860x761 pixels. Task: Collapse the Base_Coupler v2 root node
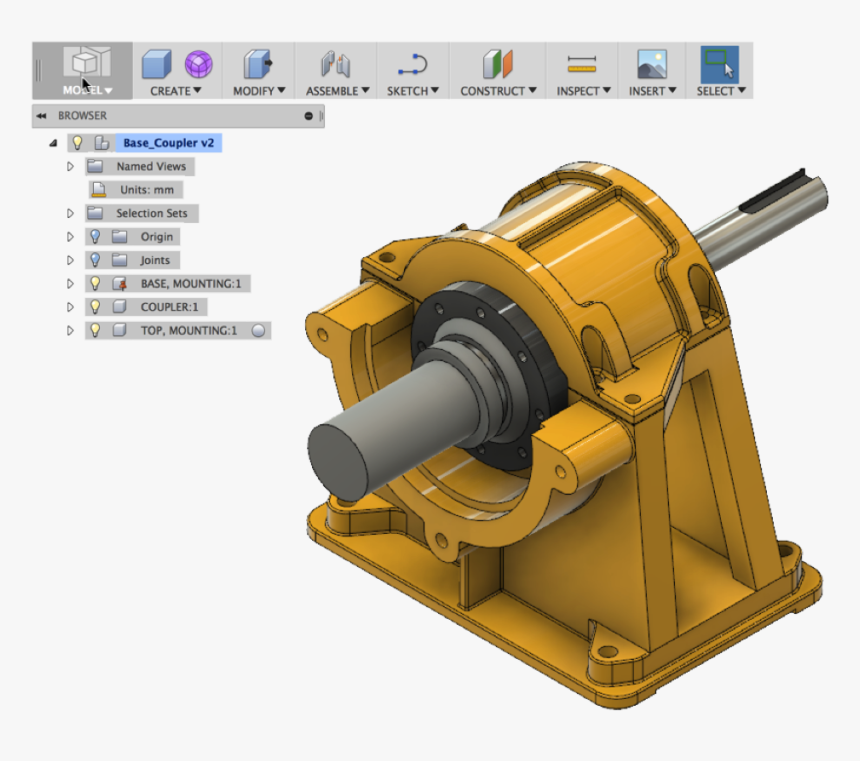[52, 143]
